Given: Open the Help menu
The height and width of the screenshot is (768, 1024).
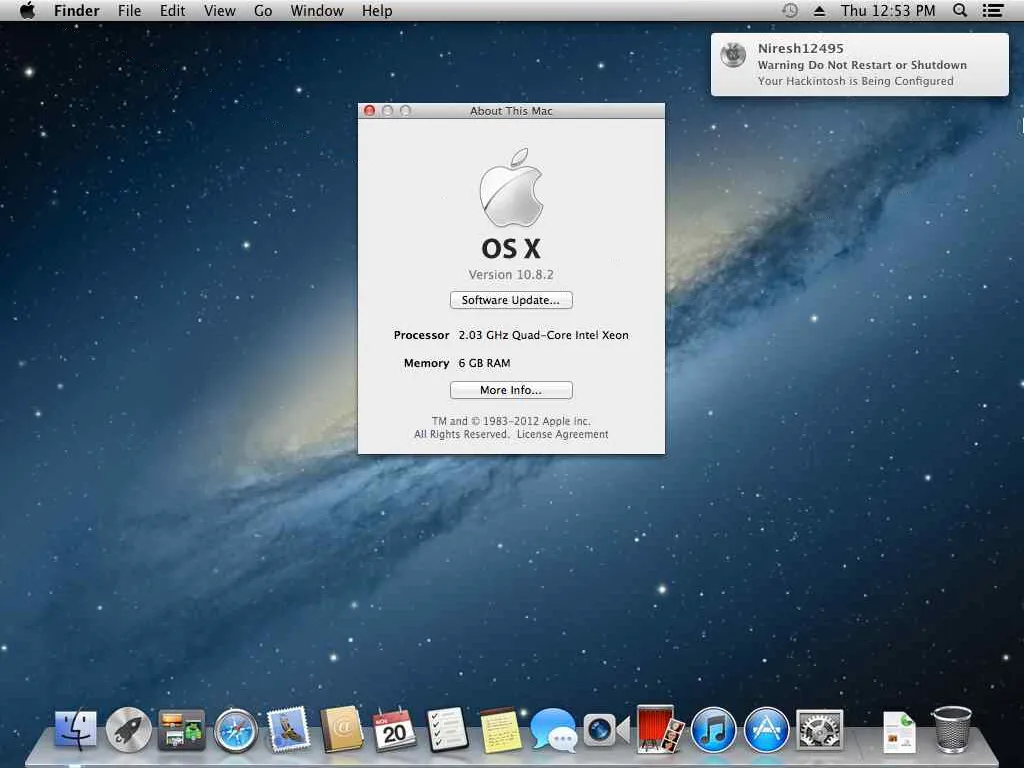Looking at the screenshot, I should coord(377,10).
